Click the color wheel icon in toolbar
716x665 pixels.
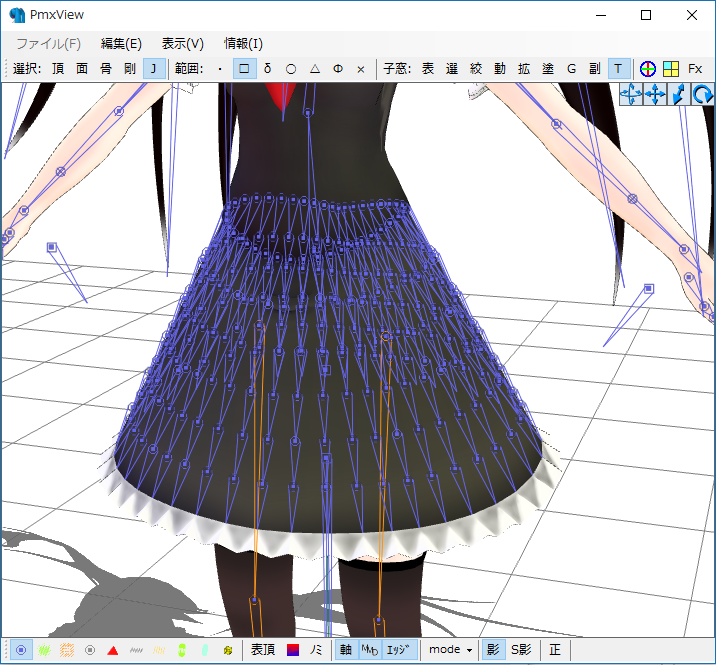tap(648, 69)
